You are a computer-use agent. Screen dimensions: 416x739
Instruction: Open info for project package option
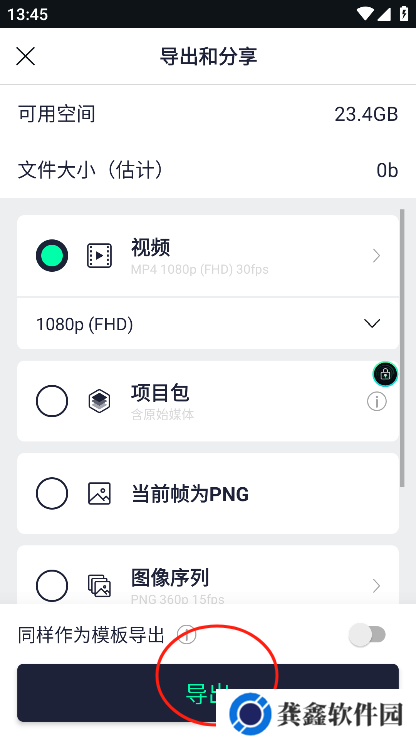[x=376, y=402]
